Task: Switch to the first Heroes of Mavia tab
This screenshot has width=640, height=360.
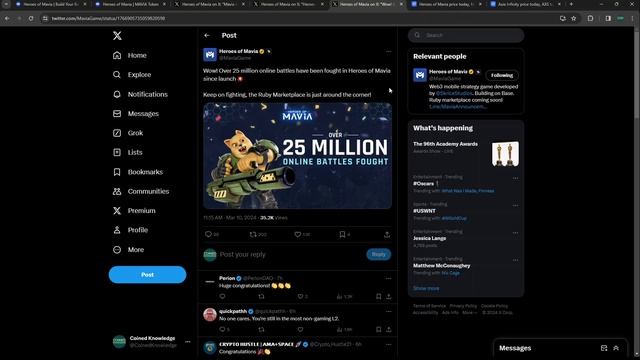Action: coord(51,4)
